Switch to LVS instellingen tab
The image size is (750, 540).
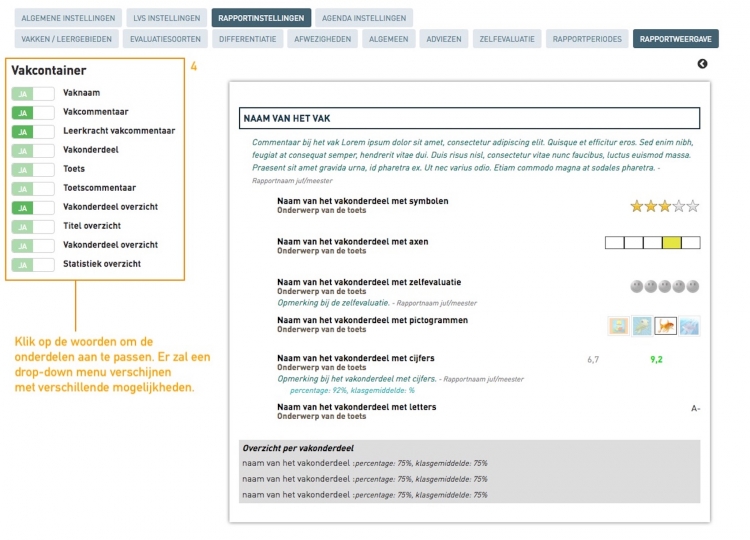pos(166,18)
